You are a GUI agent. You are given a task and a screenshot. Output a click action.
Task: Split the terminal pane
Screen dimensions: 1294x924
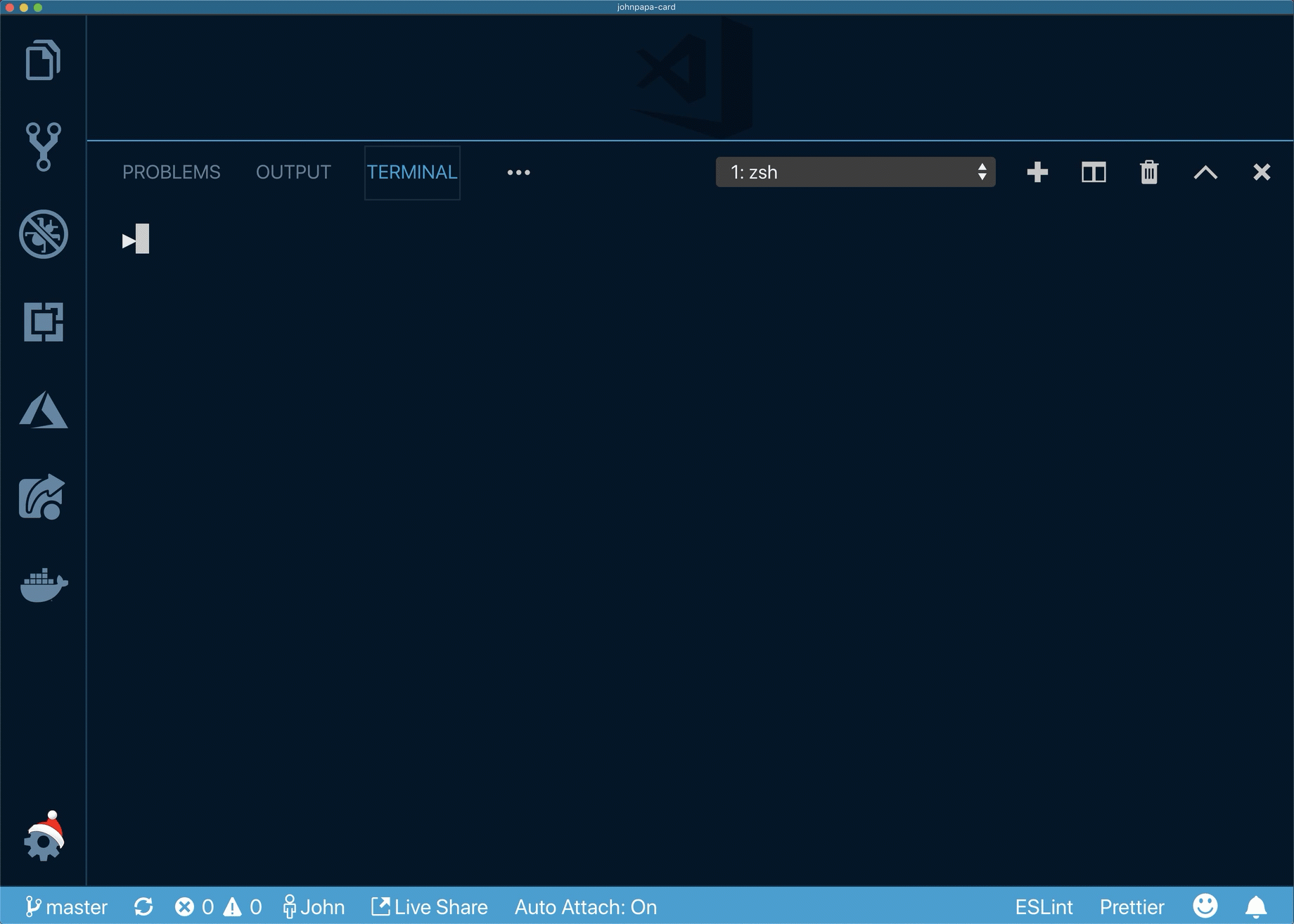(x=1092, y=172)
